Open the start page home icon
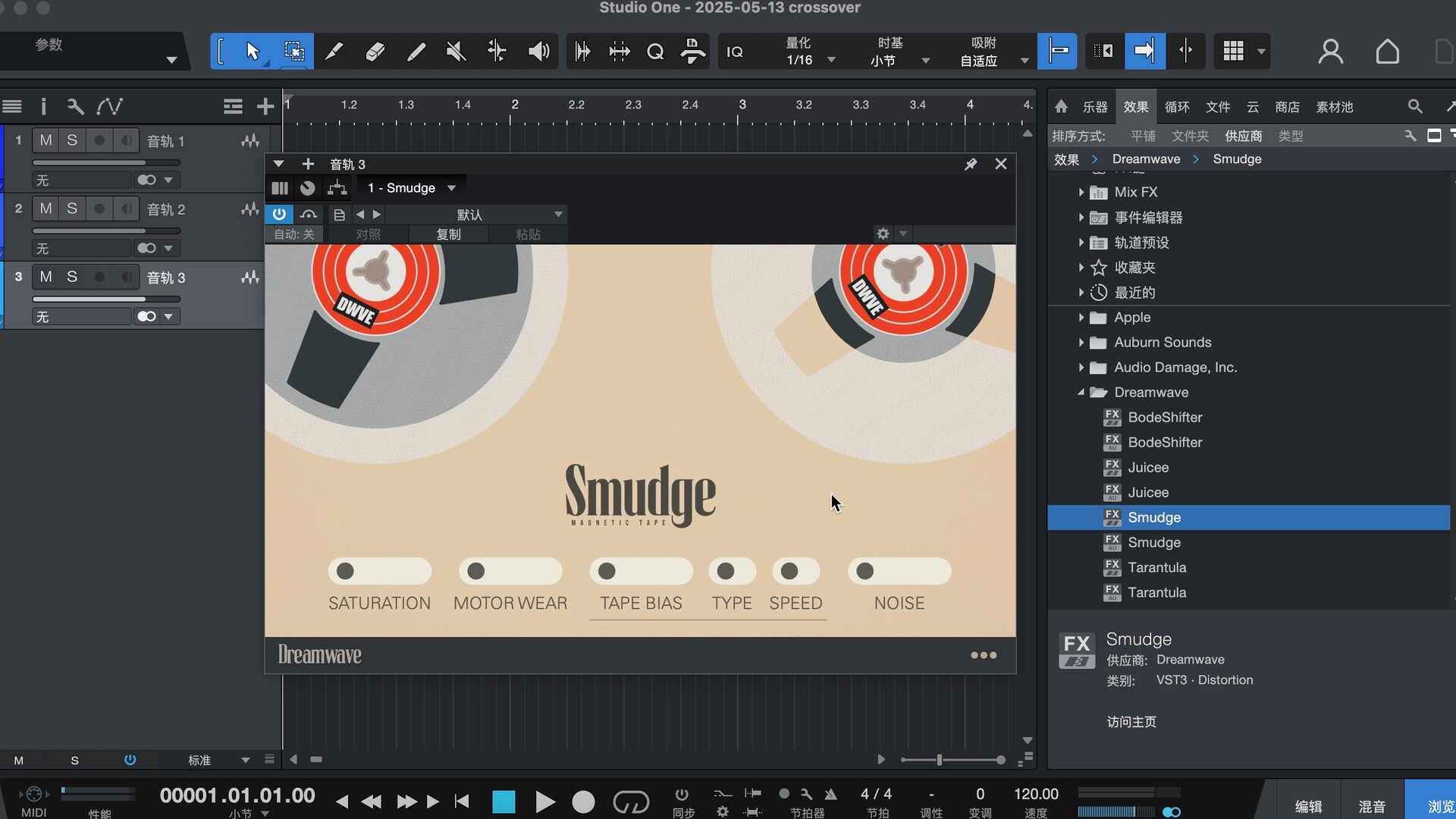Screen dimensions: 1456x819 (x=1388, y=52)
